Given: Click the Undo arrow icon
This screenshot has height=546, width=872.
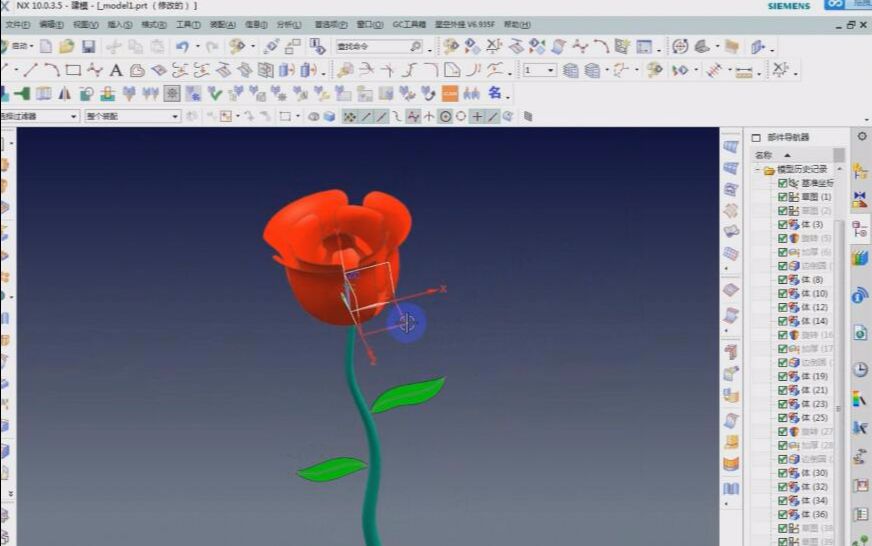Looking at the screenshot, I should [182, 47].
